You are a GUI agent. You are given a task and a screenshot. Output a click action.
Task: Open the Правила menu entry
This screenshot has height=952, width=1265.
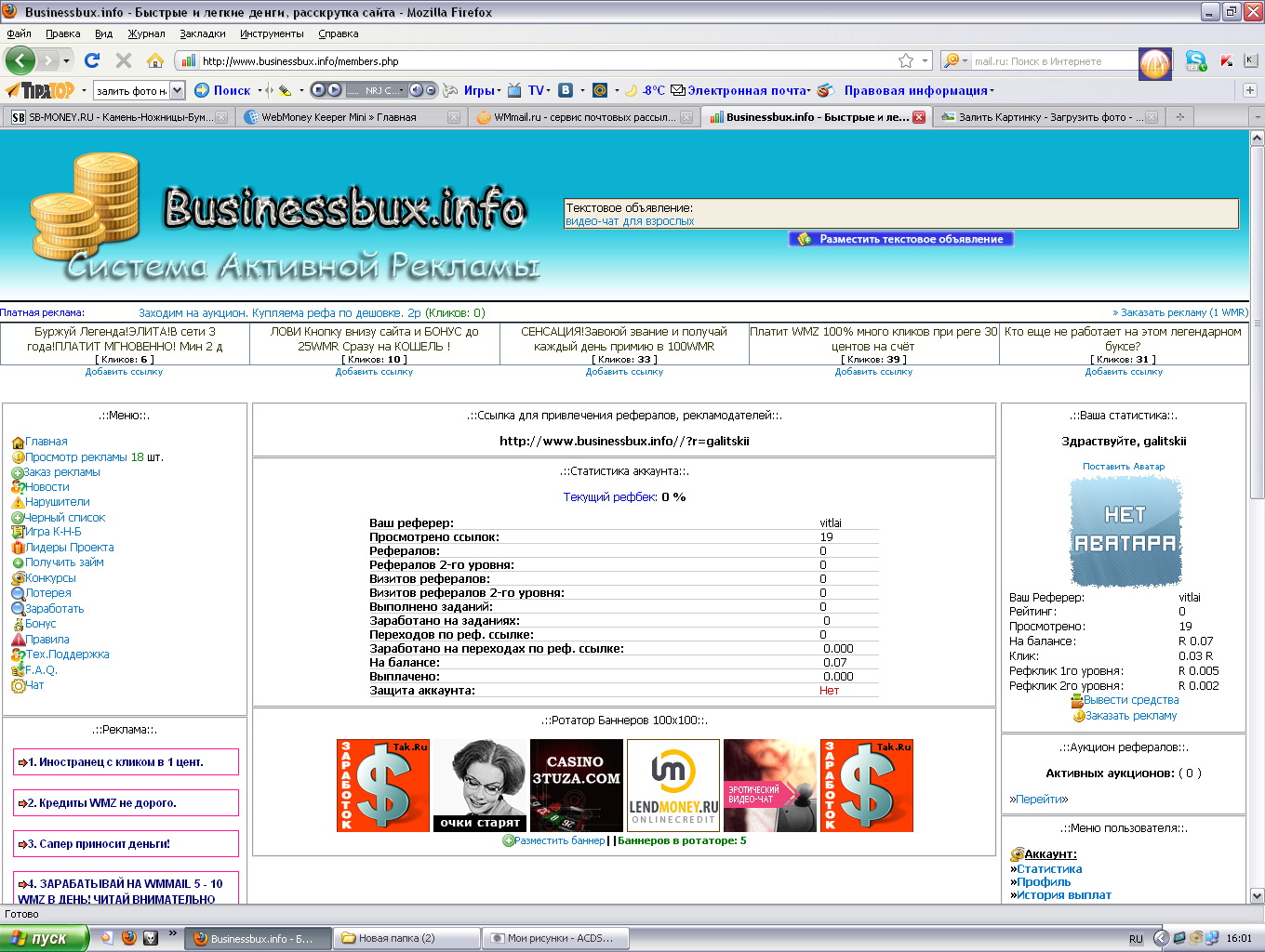click(47, 640)
